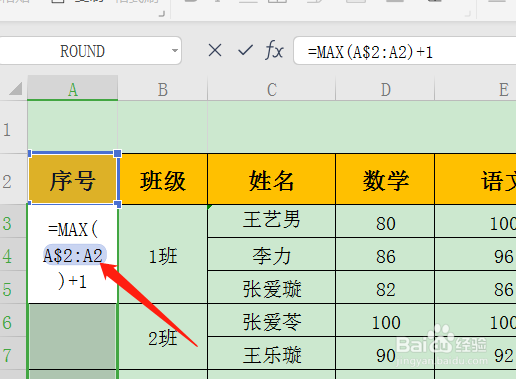
Task: Select column E header
Action: pyautogui.click(x=475, y=88)
